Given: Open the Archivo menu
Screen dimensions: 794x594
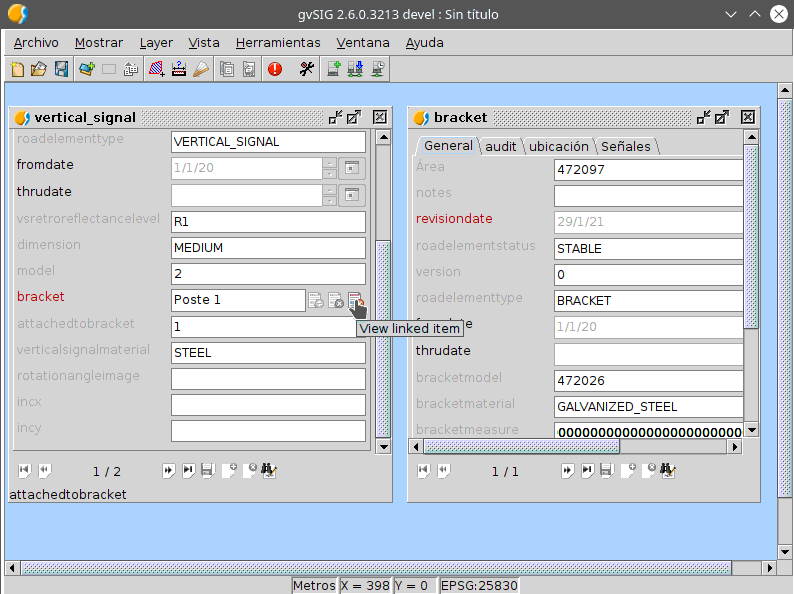Looking at the screenshot, I should click(36, 43).
